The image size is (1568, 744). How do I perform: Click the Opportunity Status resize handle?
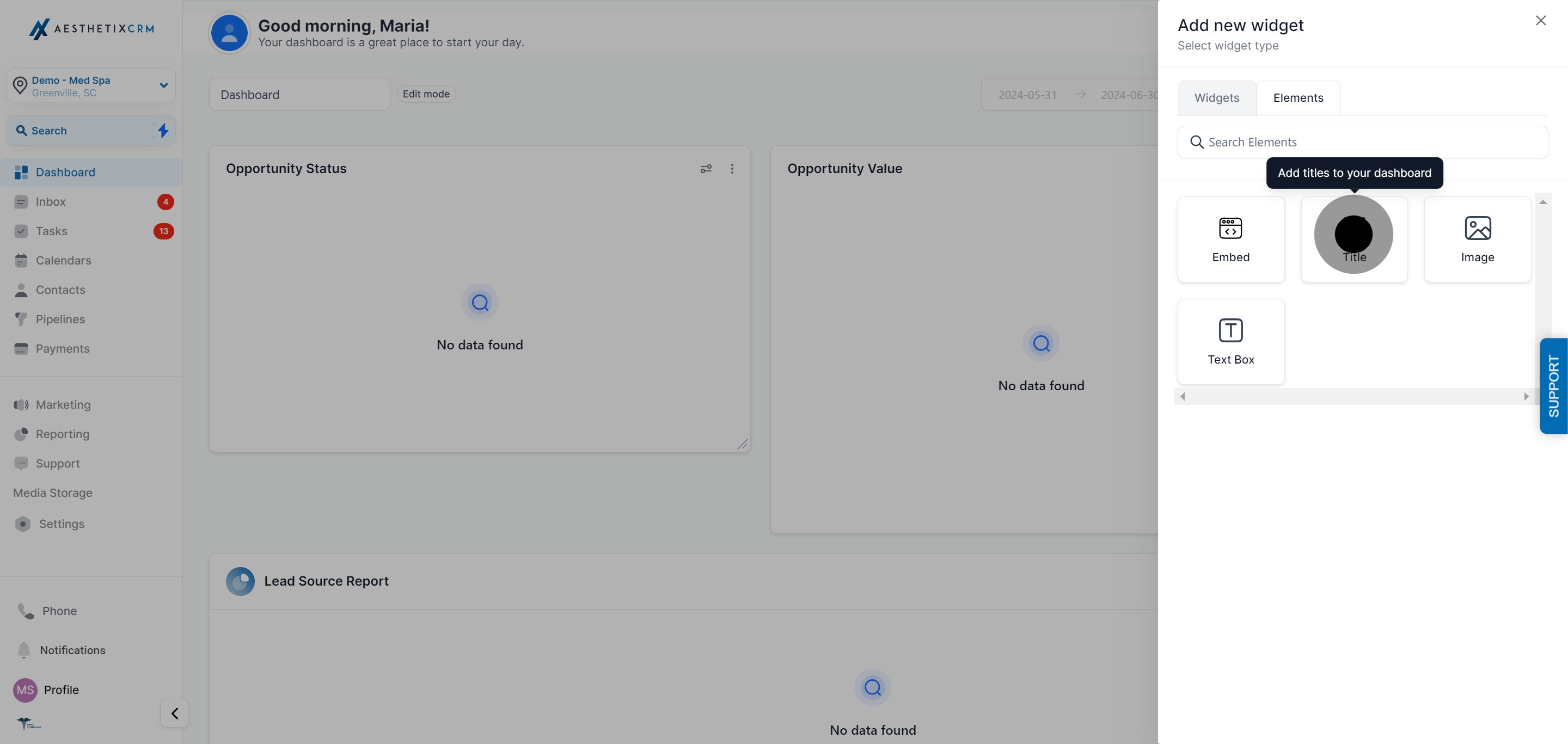pyautogui.click(x=743, y=445)
